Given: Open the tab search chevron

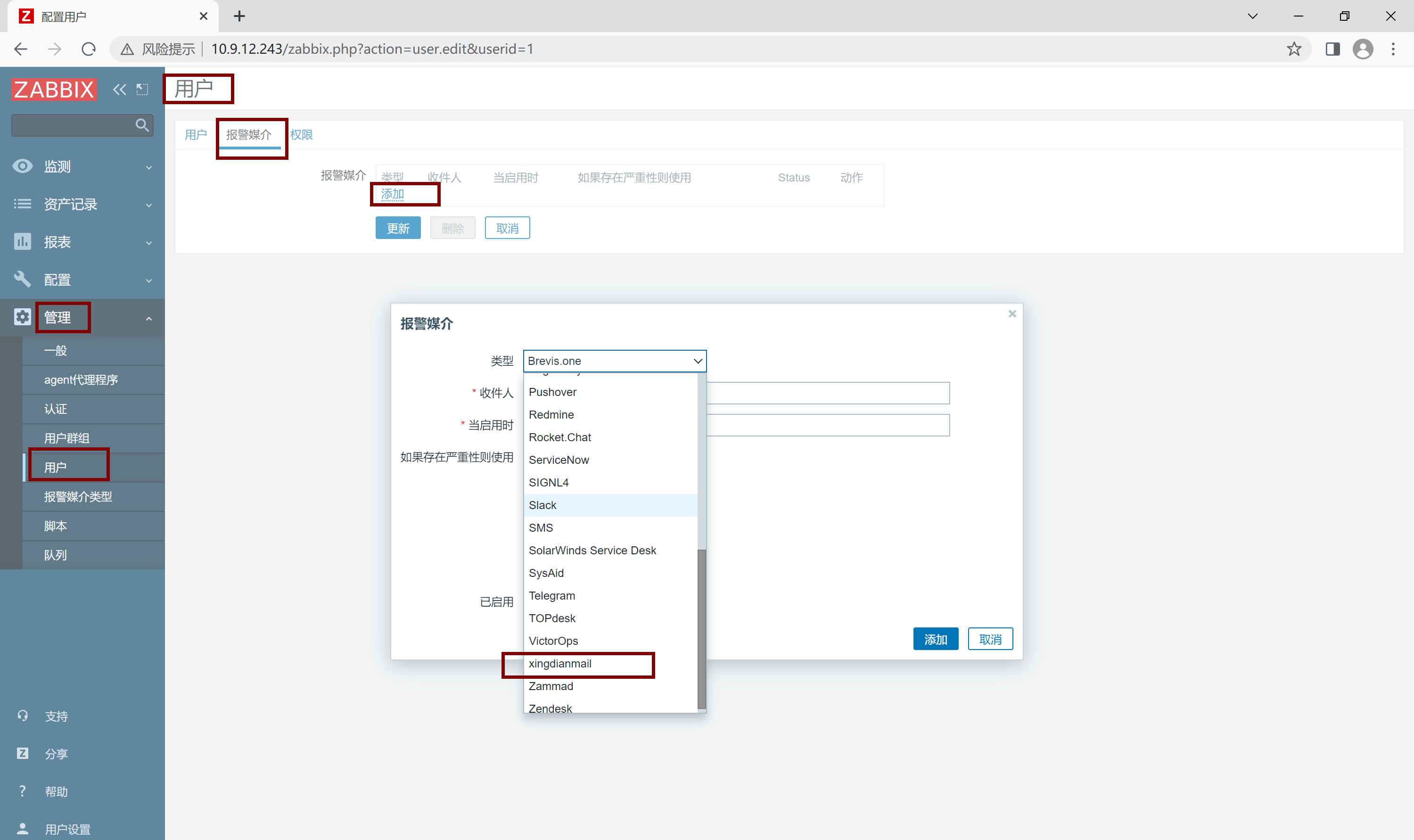Looking at the screenshot, I should 1252,16.
